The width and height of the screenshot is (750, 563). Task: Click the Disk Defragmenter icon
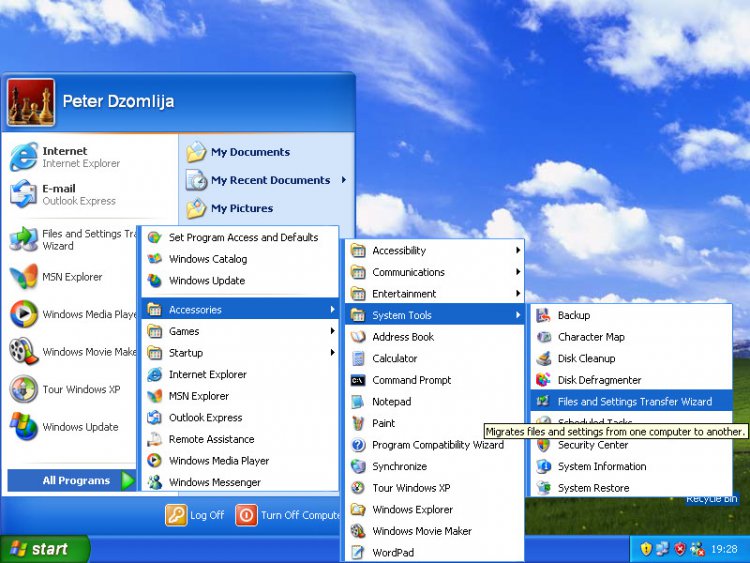coord(543,380)
